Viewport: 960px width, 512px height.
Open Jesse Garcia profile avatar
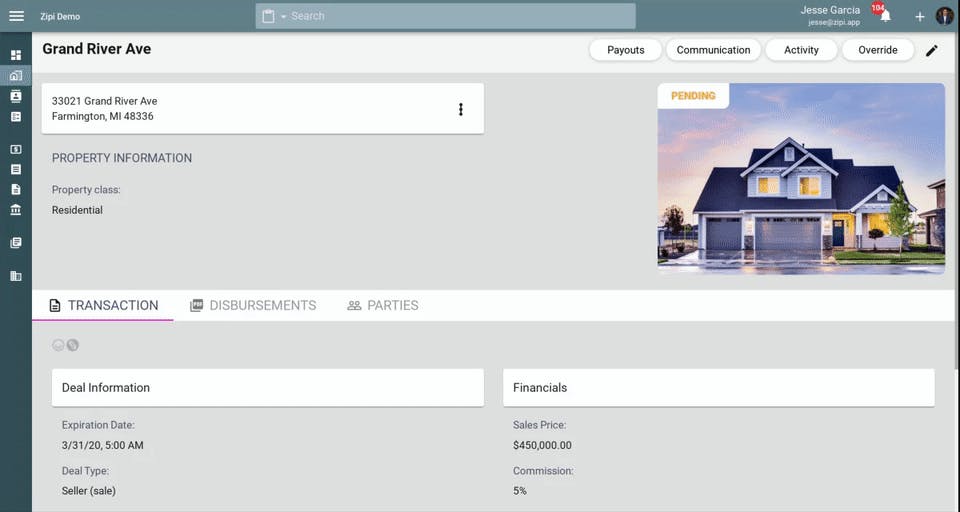tap(945, 16)
